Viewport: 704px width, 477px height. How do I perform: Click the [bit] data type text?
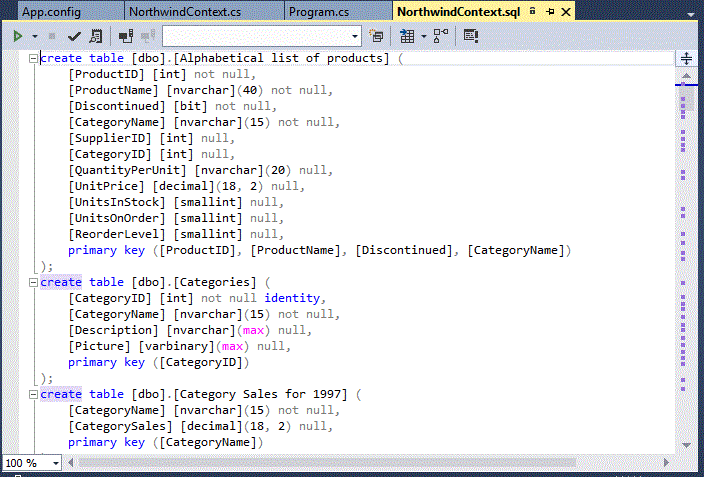click(190, 106)
